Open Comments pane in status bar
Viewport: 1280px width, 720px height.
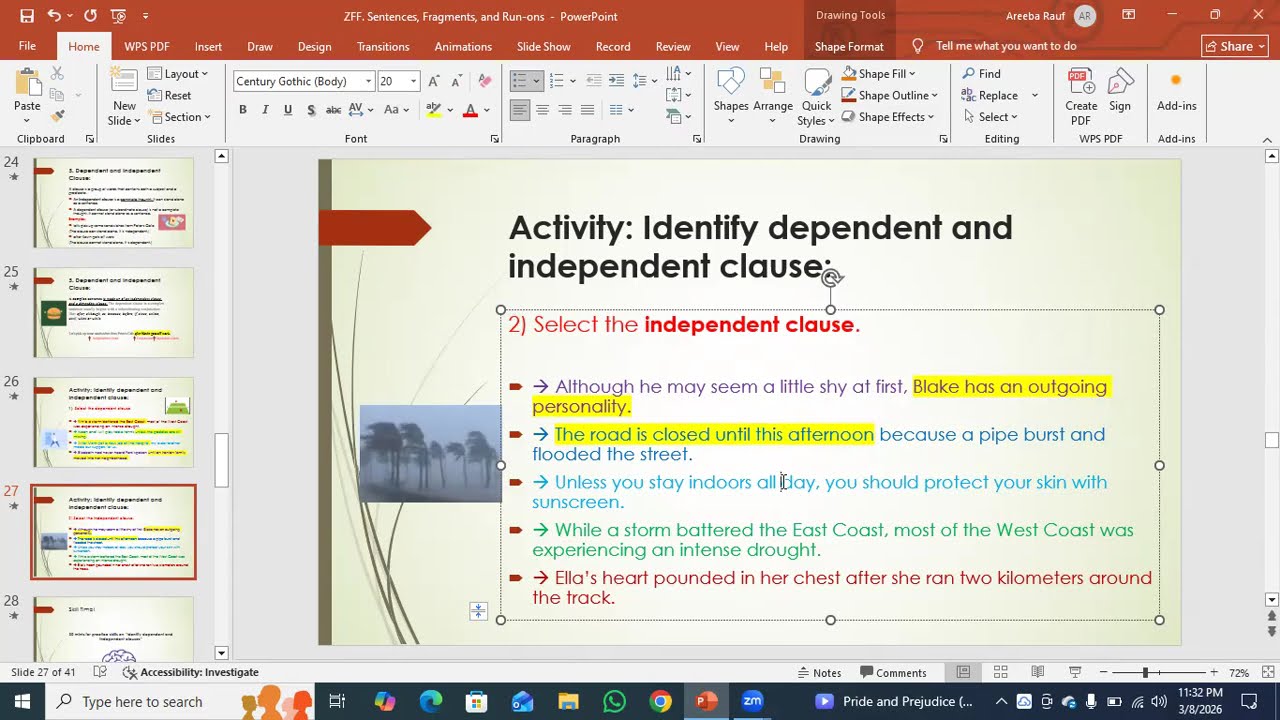pyautogui.click(x=894, y=672)
